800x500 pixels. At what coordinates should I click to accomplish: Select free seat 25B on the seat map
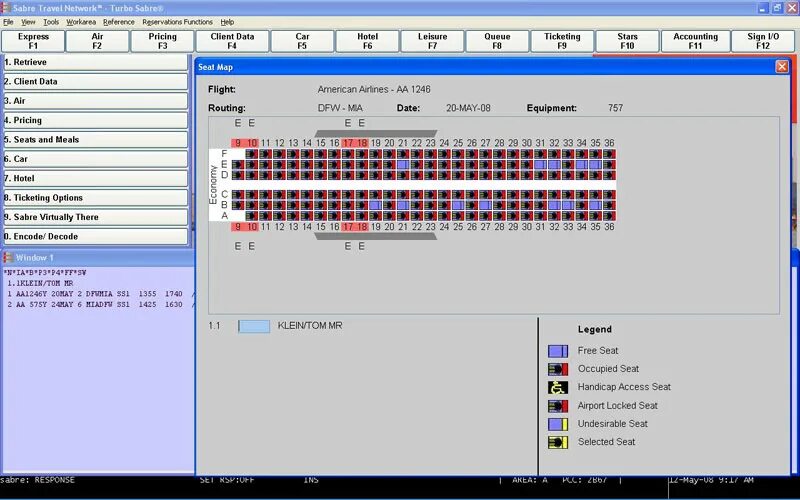point(458,205)
